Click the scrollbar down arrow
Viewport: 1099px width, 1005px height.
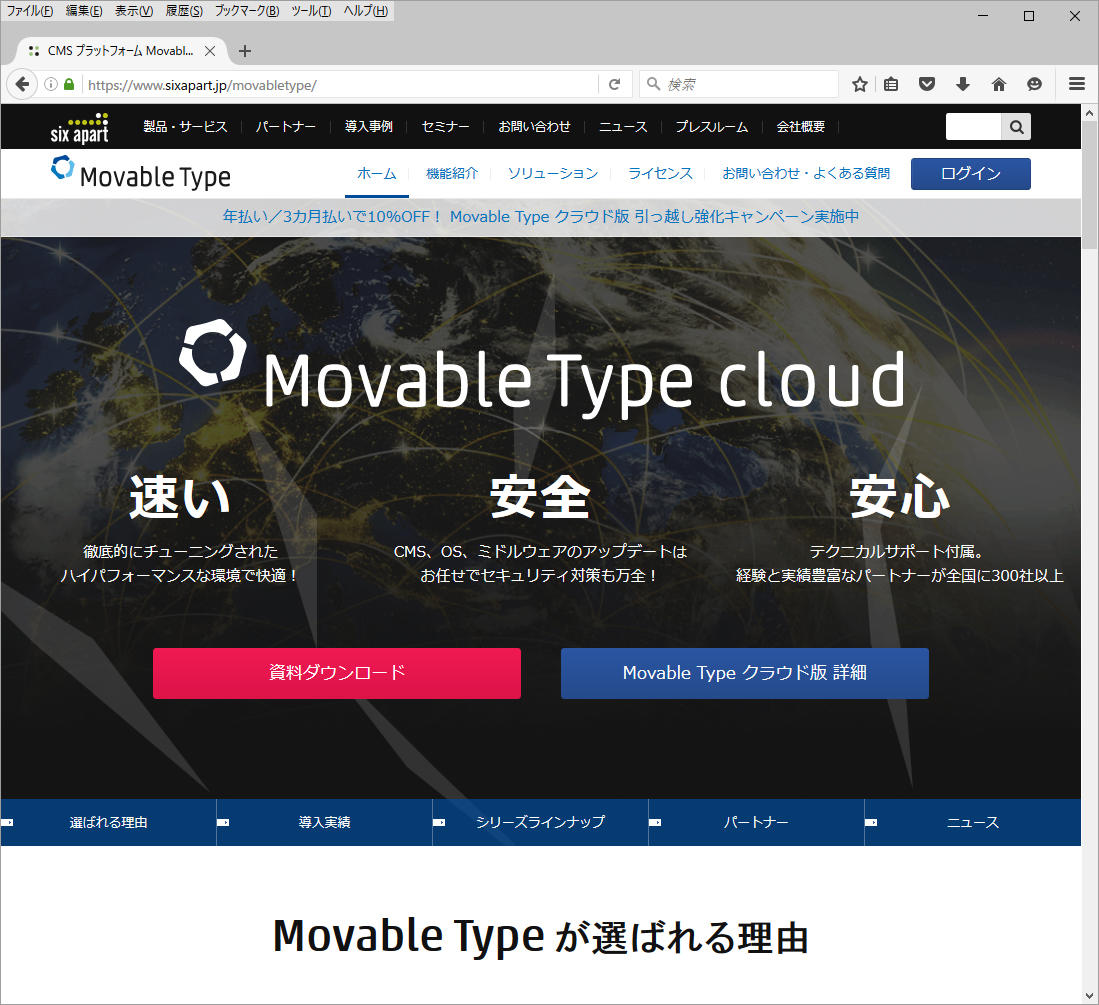pyautogui.click(x=1089, y=996)
